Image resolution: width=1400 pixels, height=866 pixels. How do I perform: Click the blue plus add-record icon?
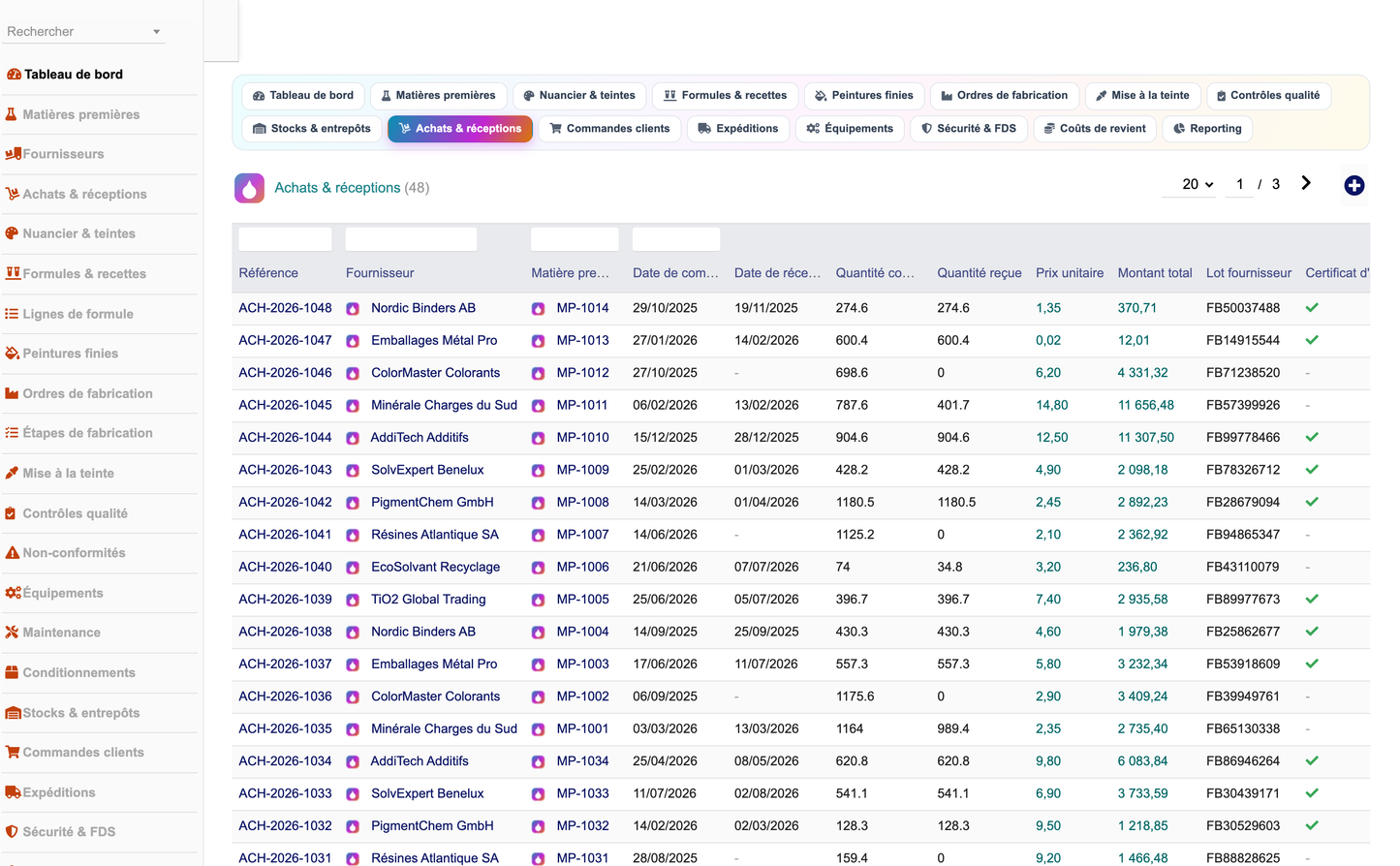(1353, 185)
